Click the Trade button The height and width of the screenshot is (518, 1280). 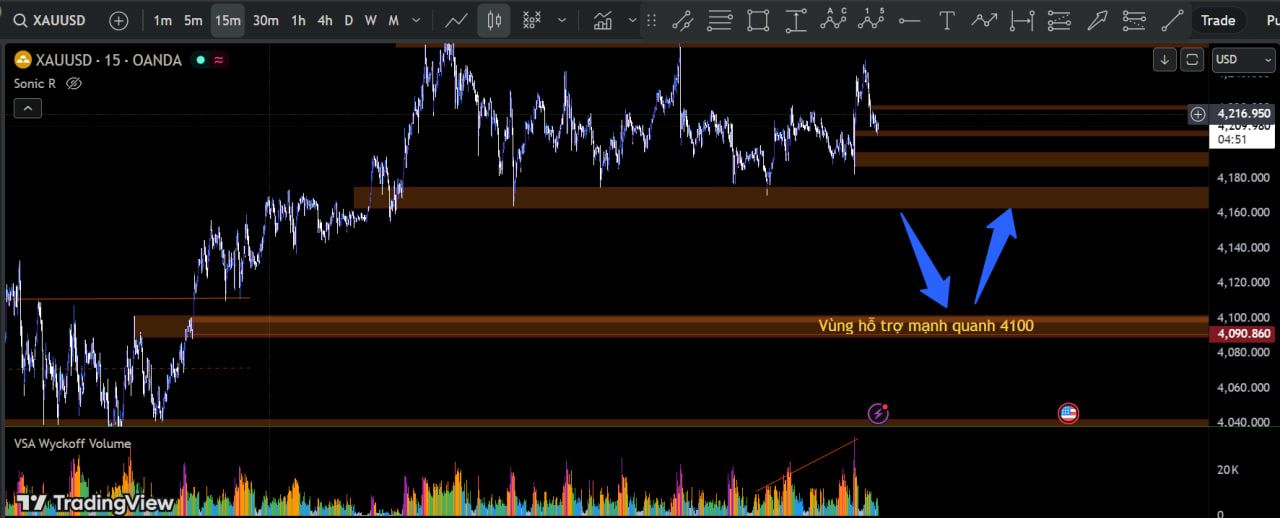coord(1217,20)
